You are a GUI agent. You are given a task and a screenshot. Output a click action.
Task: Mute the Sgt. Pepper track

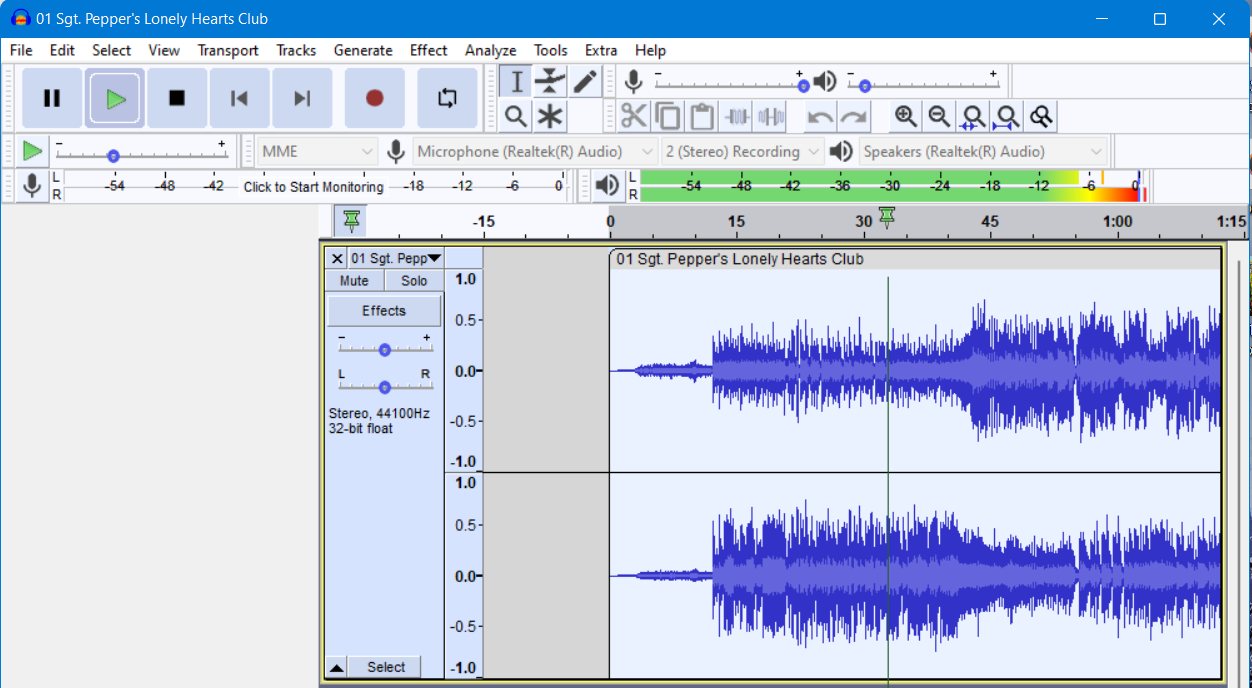point(353,280)
